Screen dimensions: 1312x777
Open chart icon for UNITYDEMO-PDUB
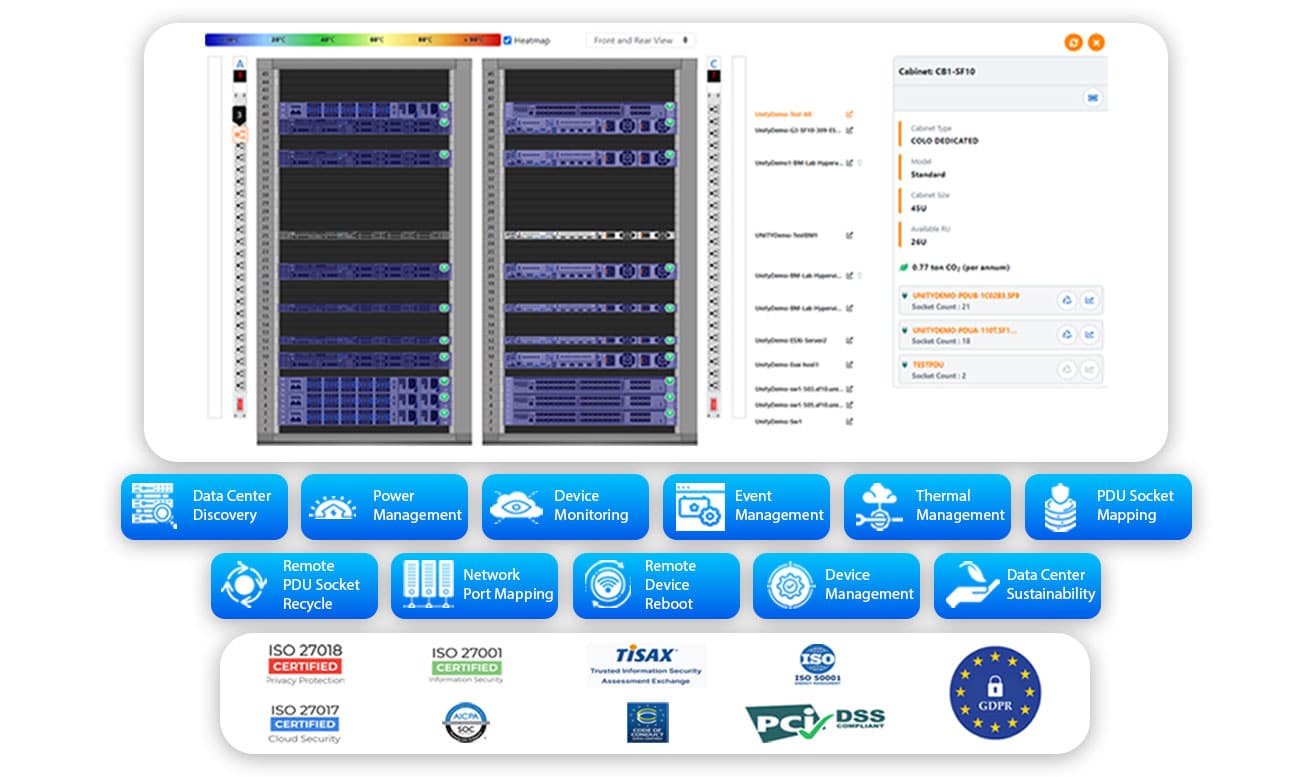click(x=1089, y=300)
